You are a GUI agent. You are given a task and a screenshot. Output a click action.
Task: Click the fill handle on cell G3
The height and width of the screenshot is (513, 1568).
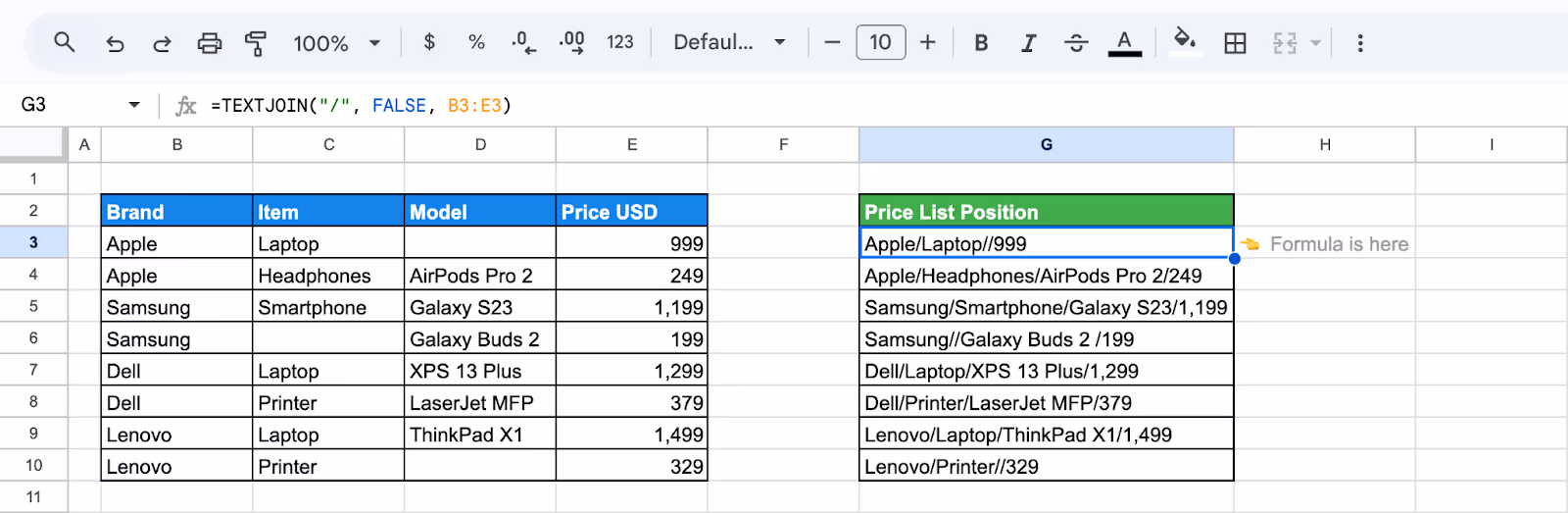click(x=1234, y=259)
